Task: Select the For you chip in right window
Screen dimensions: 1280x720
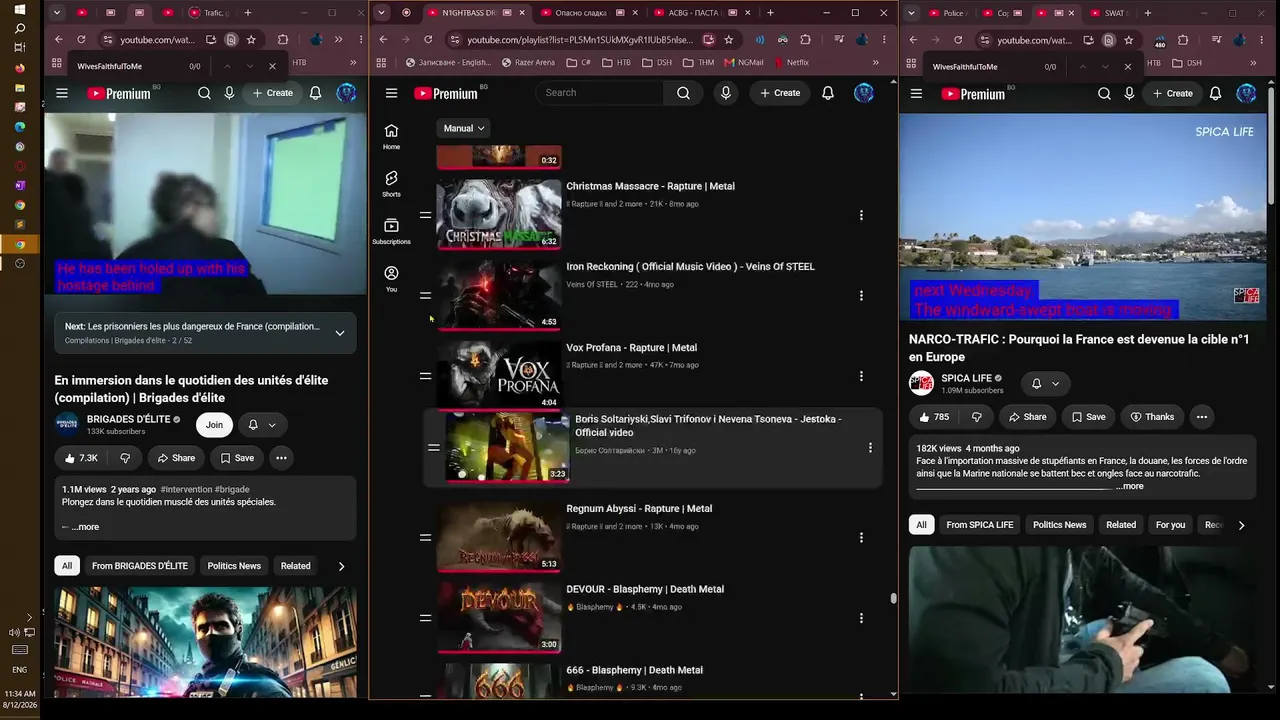Action: pyautogui.click(x=1170, y=525)
